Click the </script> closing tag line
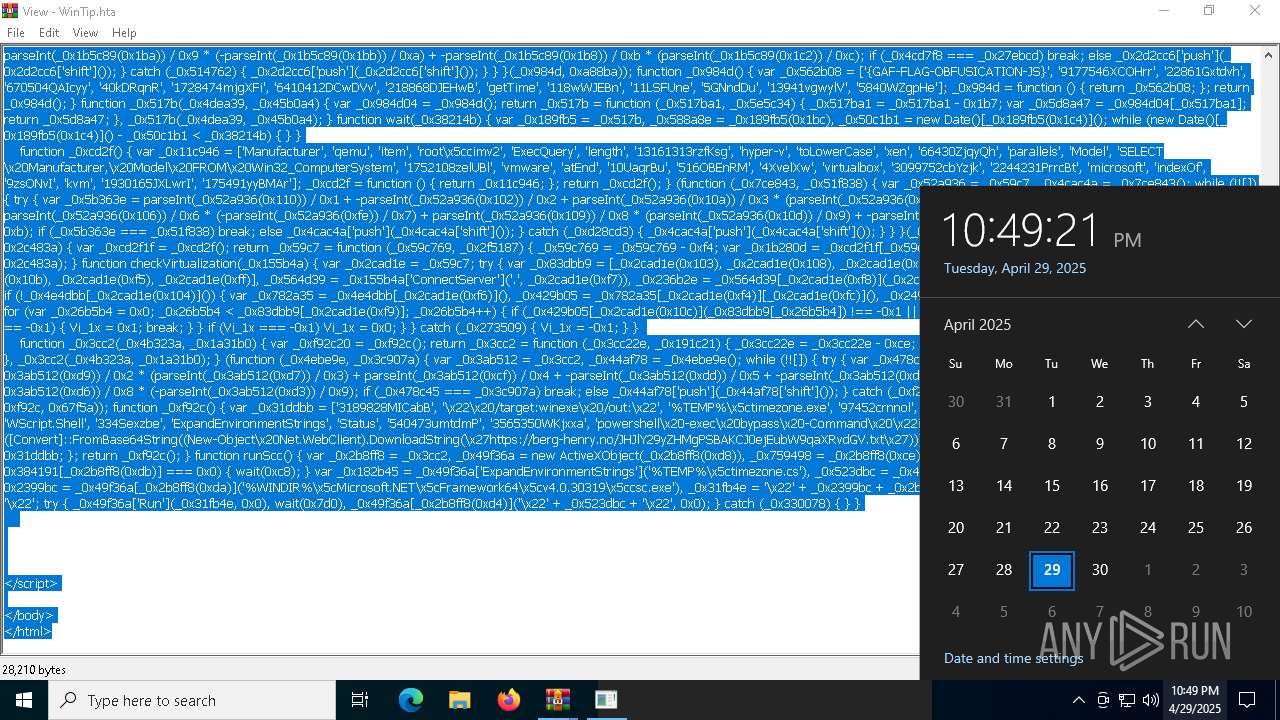The height and width of the screenshot is (720, 1280). (32, 583)
